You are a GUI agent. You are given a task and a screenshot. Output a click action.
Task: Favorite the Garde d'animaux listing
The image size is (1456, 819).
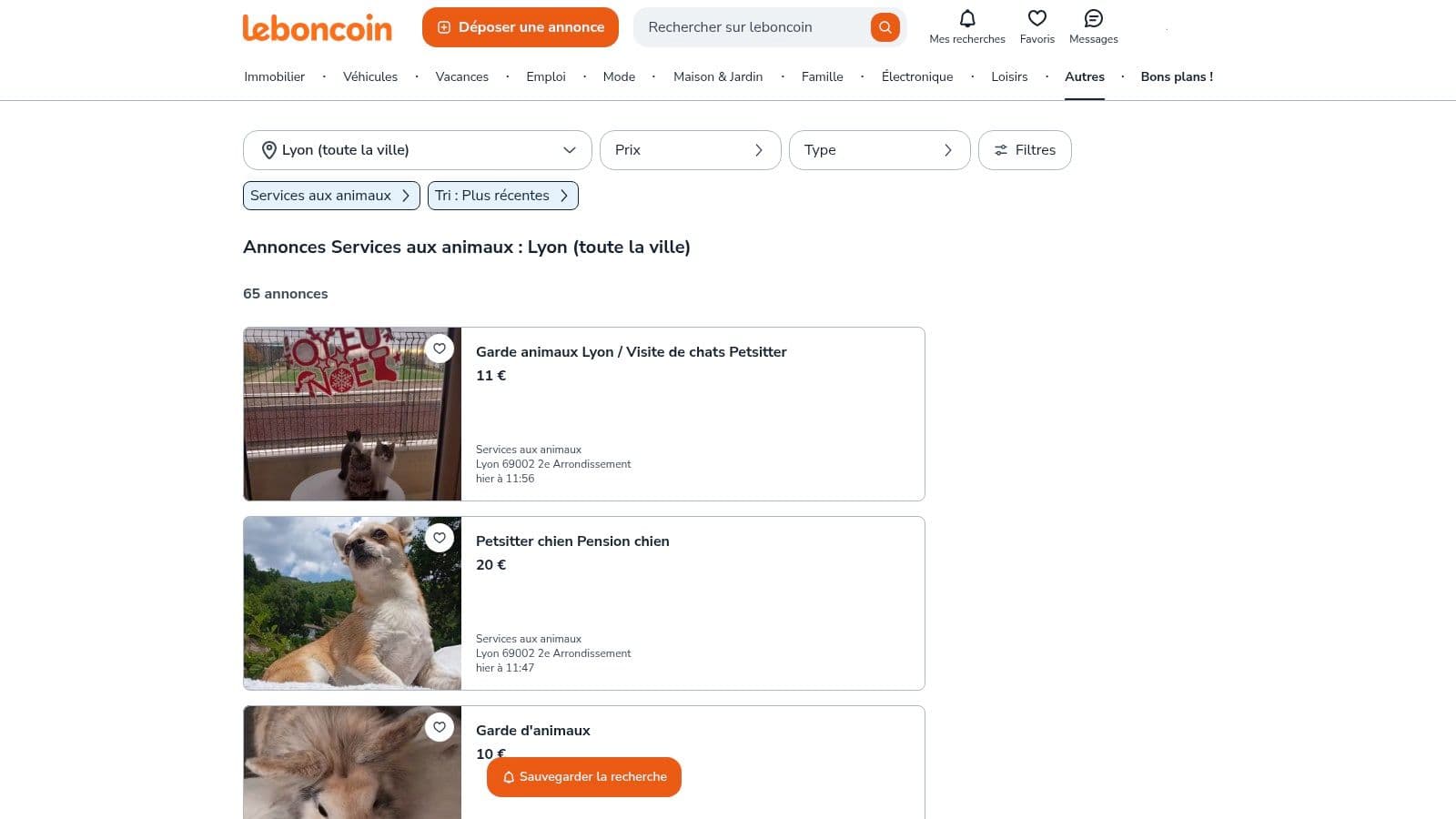440,727
